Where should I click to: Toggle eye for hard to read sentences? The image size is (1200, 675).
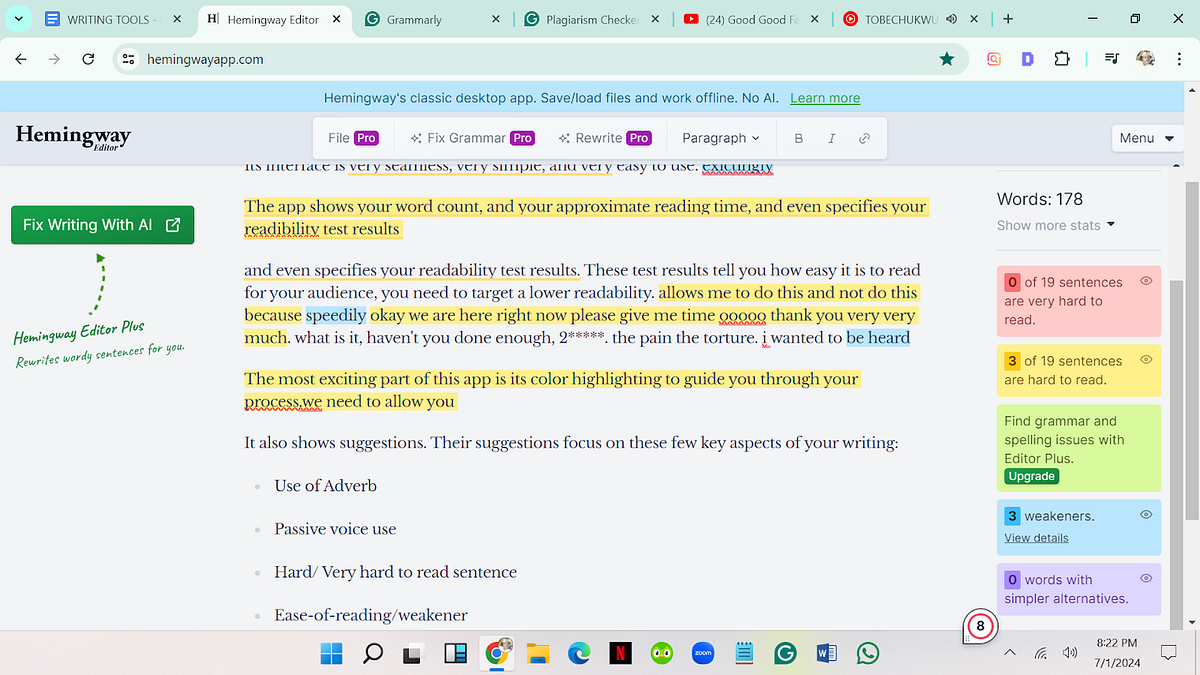[1146, 358]
